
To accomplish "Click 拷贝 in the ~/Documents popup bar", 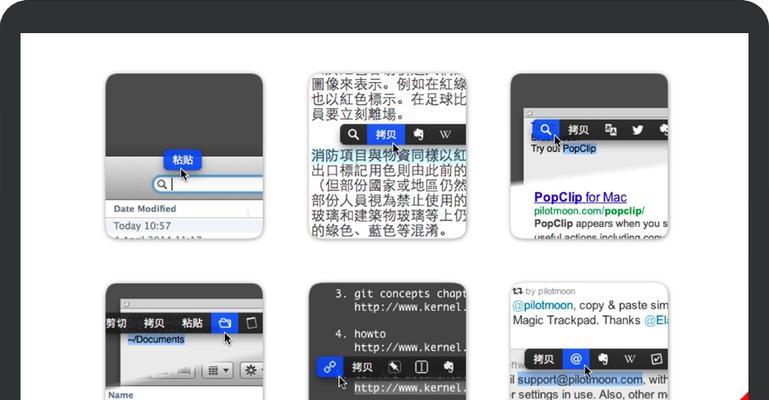I will 154,323.
